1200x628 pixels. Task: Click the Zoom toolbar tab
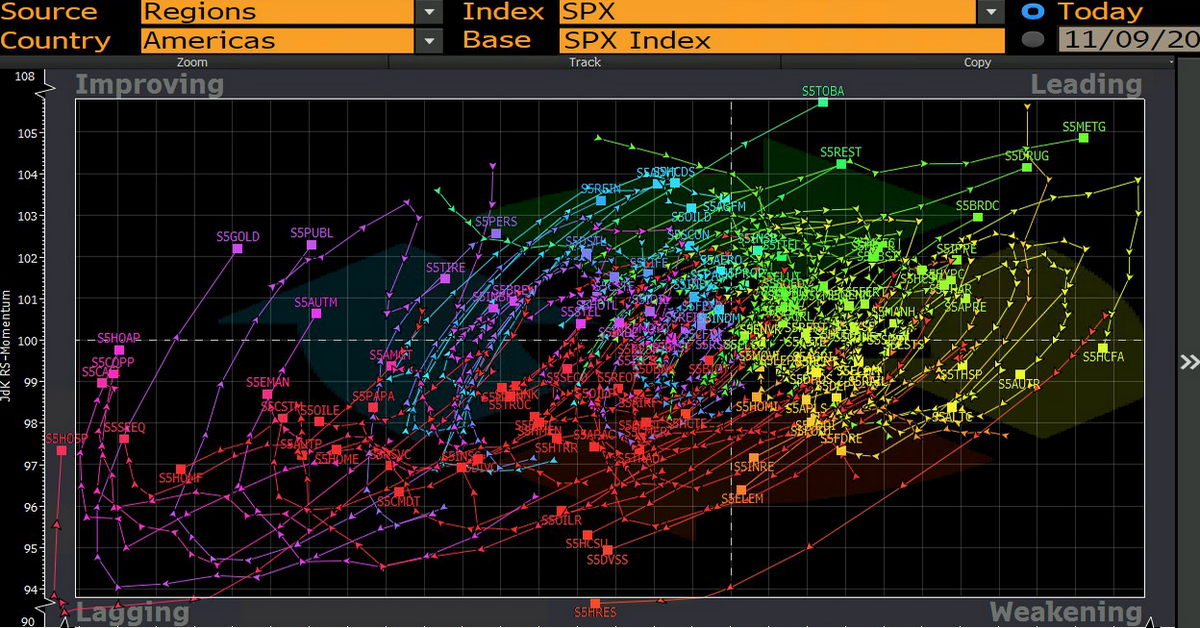[192, 62]
